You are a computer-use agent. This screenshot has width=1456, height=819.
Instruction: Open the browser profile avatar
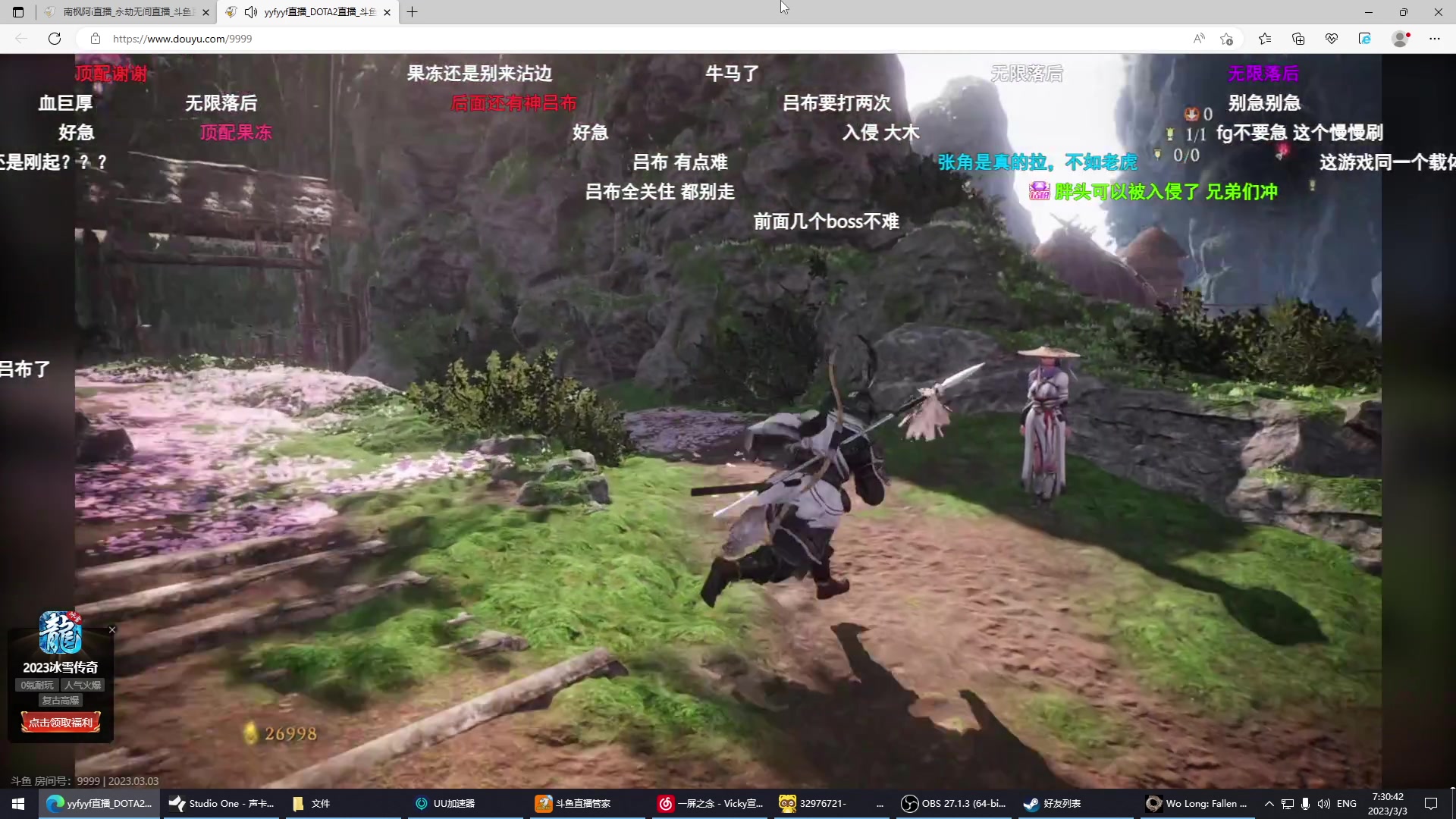(1401, 39)
